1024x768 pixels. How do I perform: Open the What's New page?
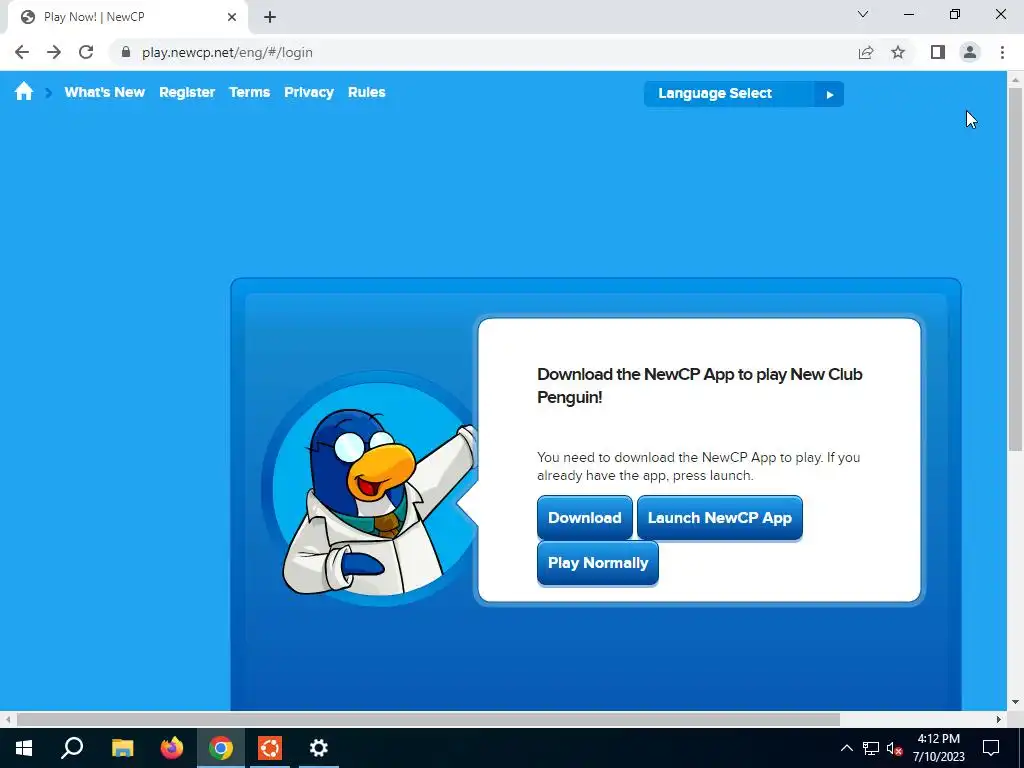tap(104, 92)
